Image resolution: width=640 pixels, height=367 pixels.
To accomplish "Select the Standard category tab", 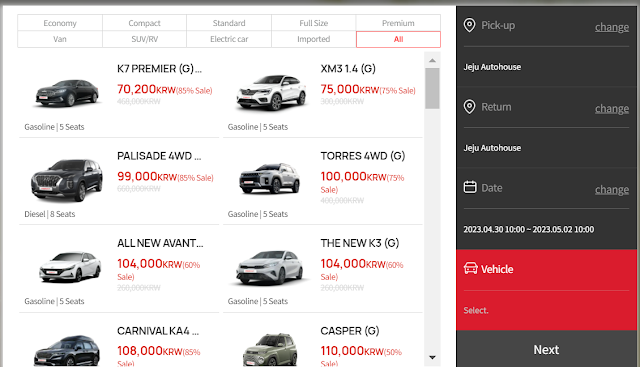I will click(x=229, y=23).
